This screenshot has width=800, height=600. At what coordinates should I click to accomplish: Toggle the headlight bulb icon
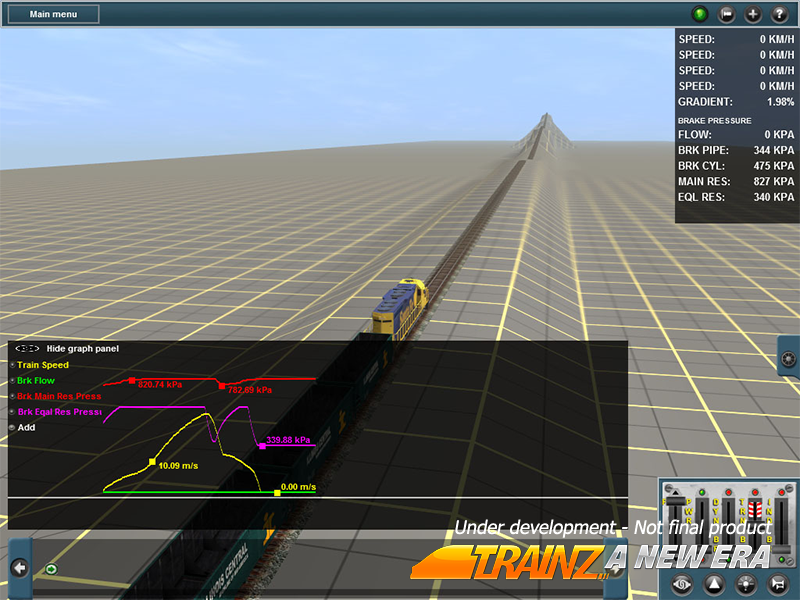tap(745, 584)
